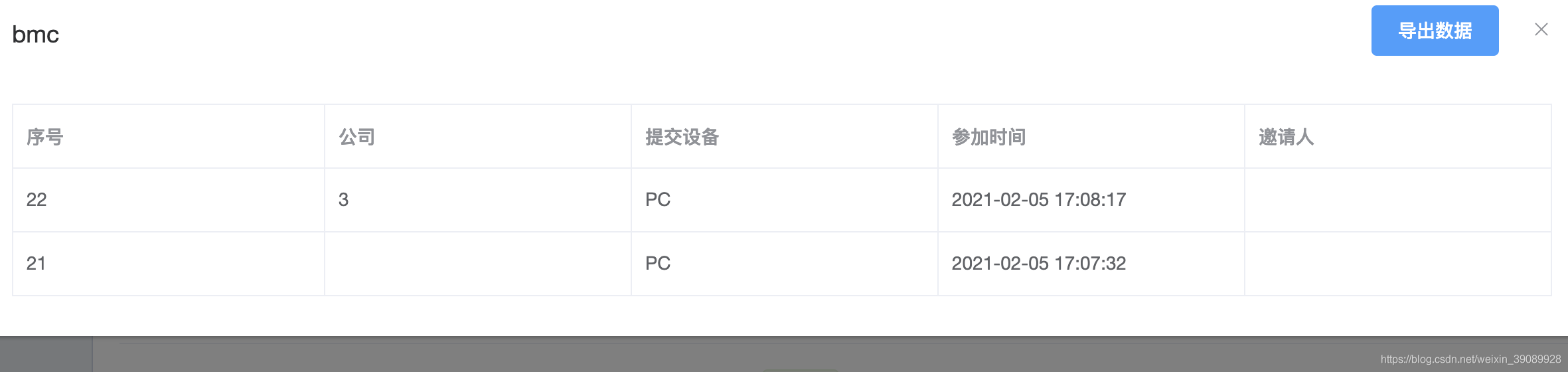The width and height of the screenshot is (1568, 372).
Task: Click the bmc dialog title
Action: (36, 35)
